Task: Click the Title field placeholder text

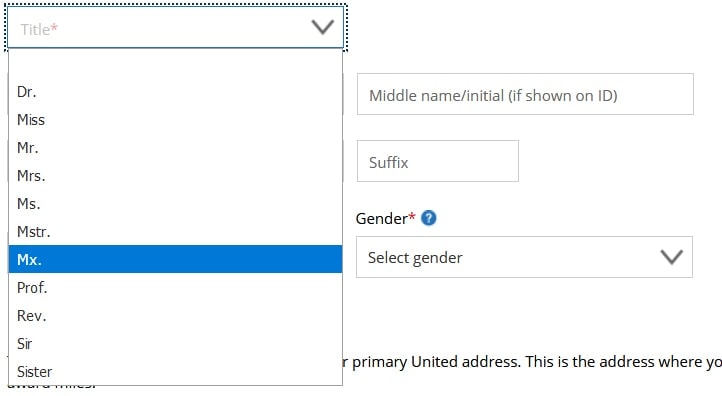Action: tap(39, 29)
